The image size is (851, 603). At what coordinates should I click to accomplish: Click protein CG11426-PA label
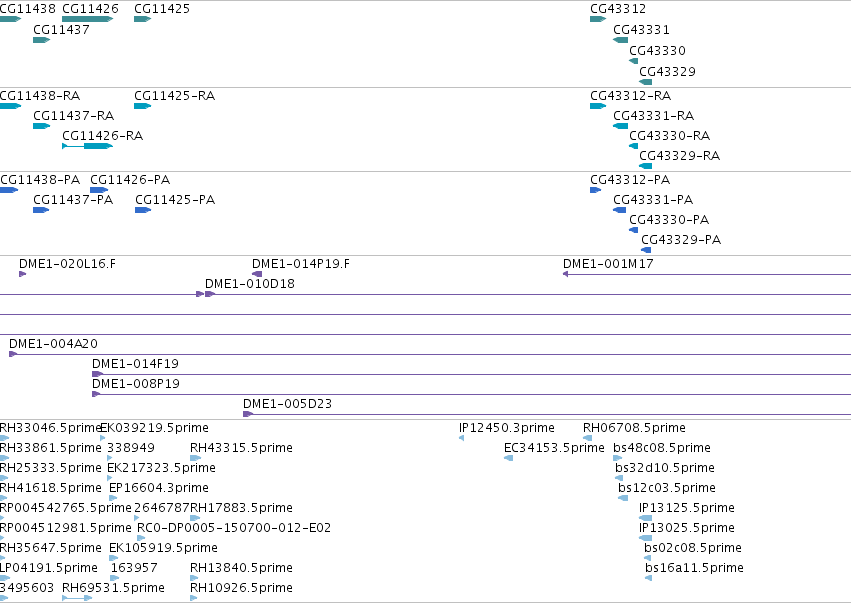[130, 180]
